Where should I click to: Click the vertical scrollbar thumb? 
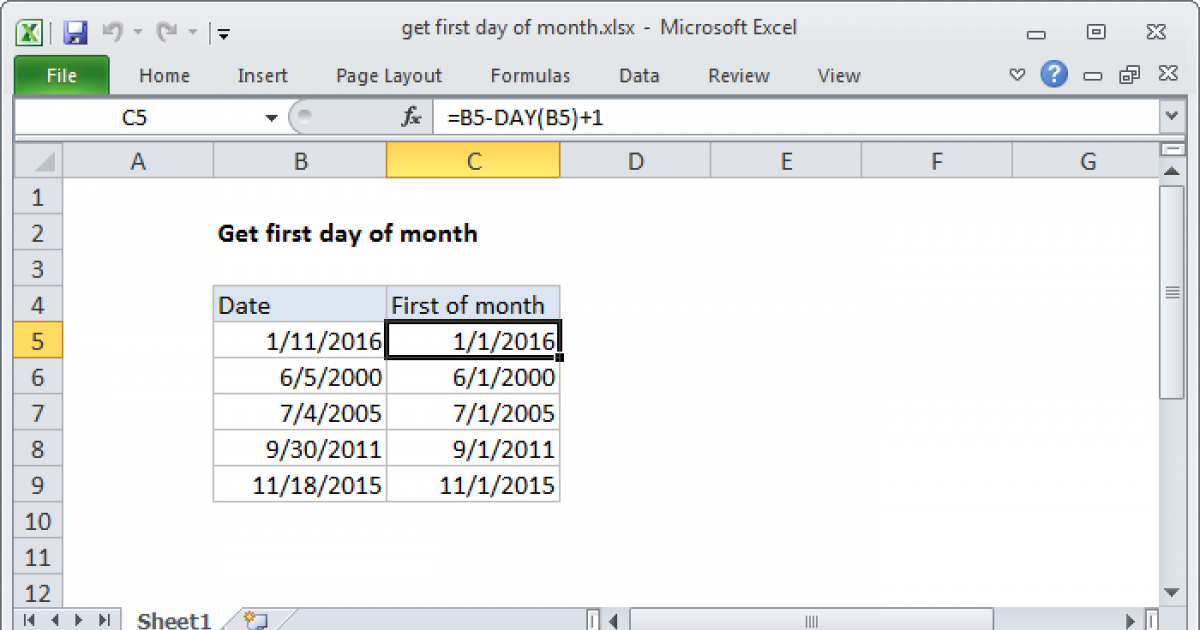pyautogui.click(x=1170, y=292)
